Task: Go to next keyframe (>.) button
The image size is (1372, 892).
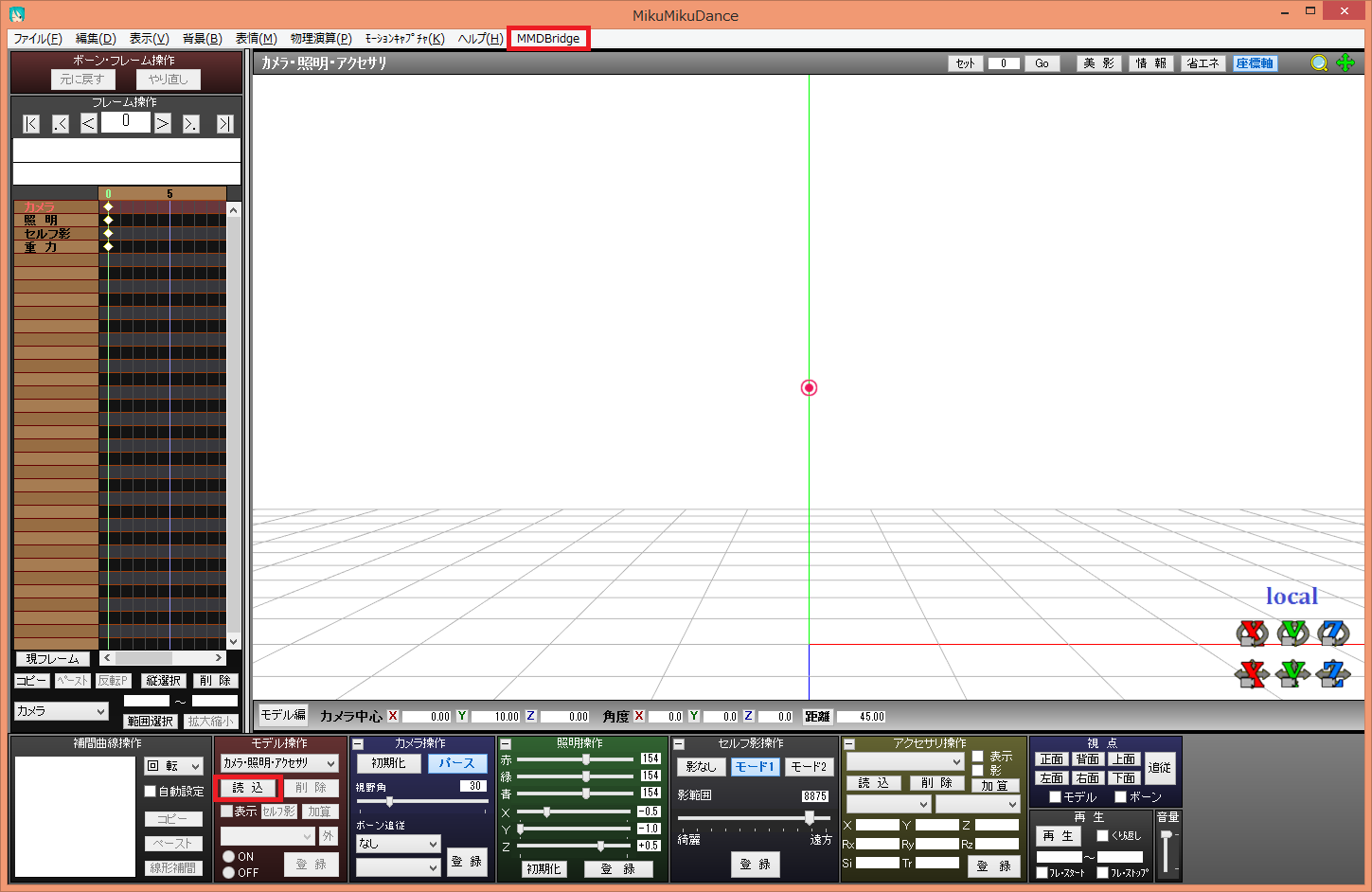Action: click(191, 124)
